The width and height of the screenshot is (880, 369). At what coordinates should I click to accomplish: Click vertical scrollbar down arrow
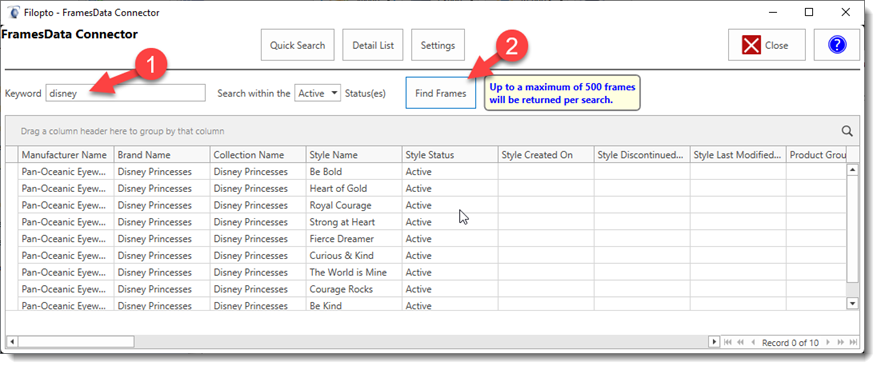point(852,303)
